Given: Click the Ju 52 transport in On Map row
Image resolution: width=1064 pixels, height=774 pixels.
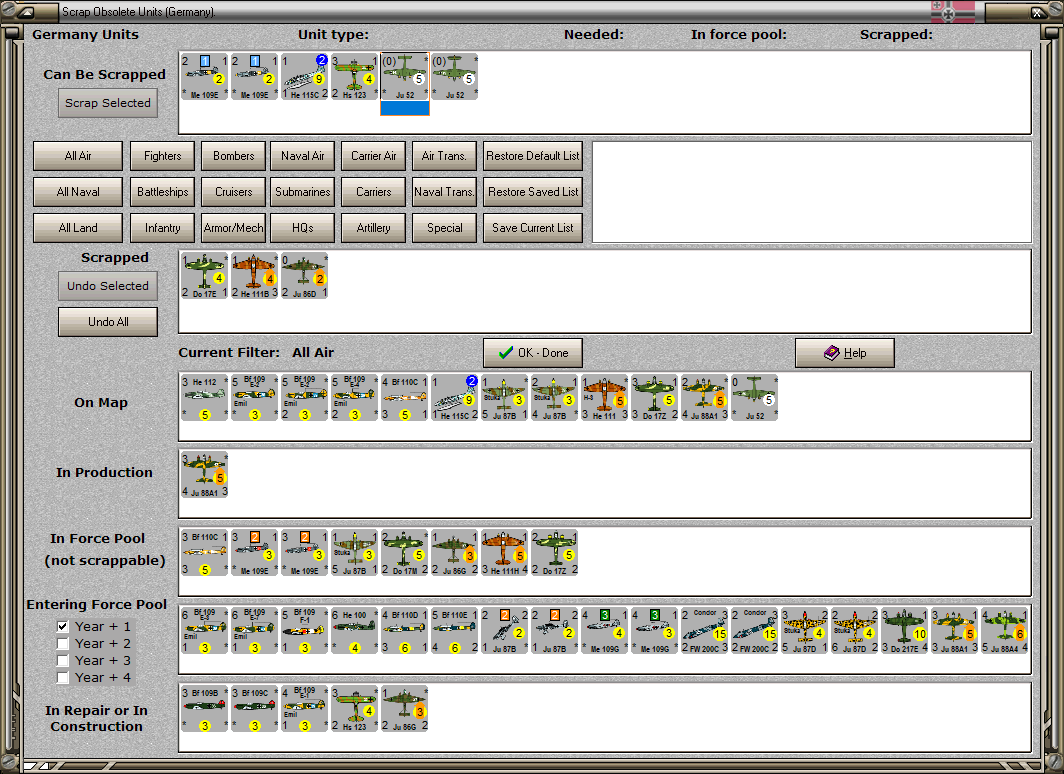Looking at the screenshot, I should tap(755, 398).
